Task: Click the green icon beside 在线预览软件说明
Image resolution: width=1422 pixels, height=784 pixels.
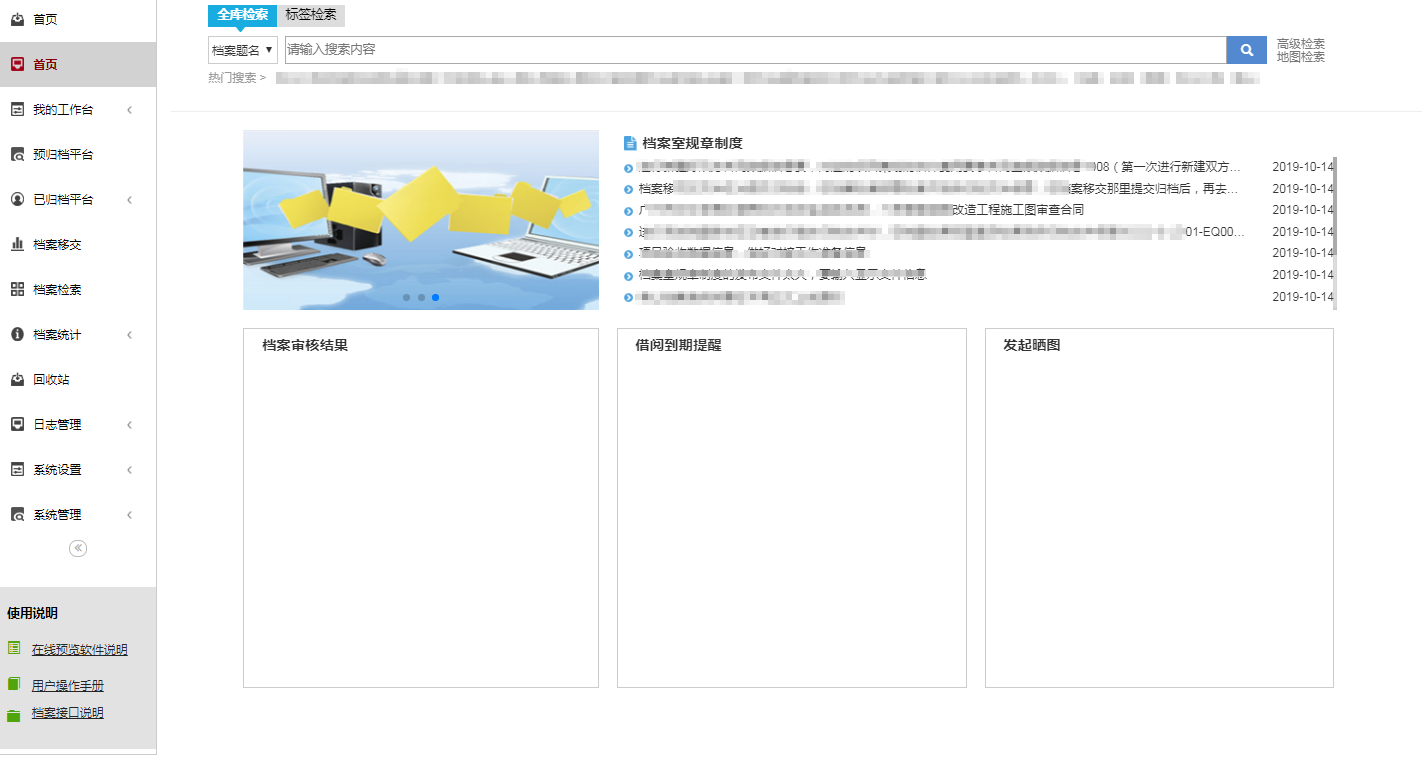Action: coord(14,648)
